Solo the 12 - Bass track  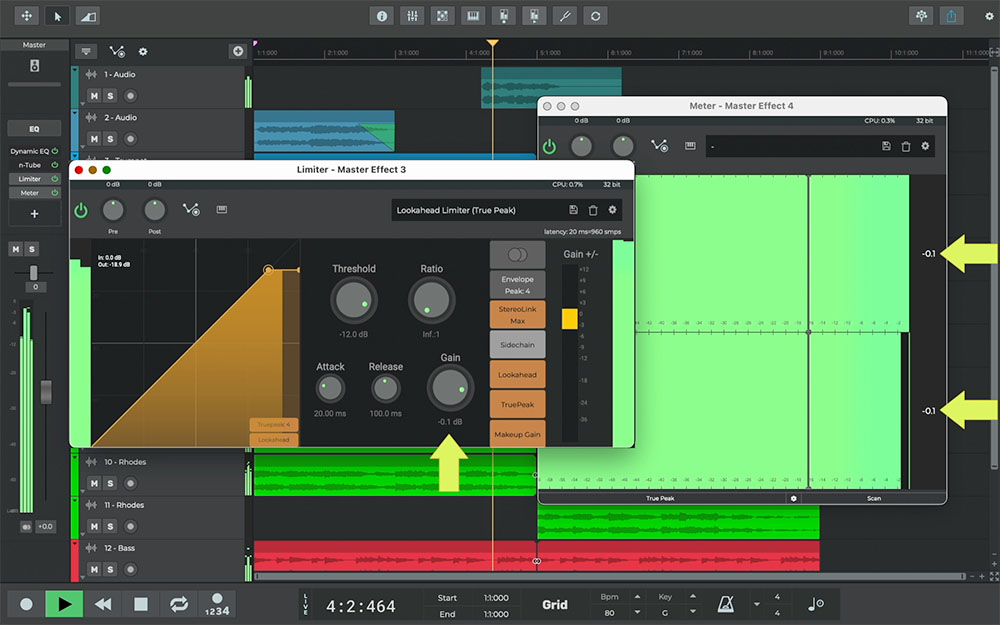[110, 569]
